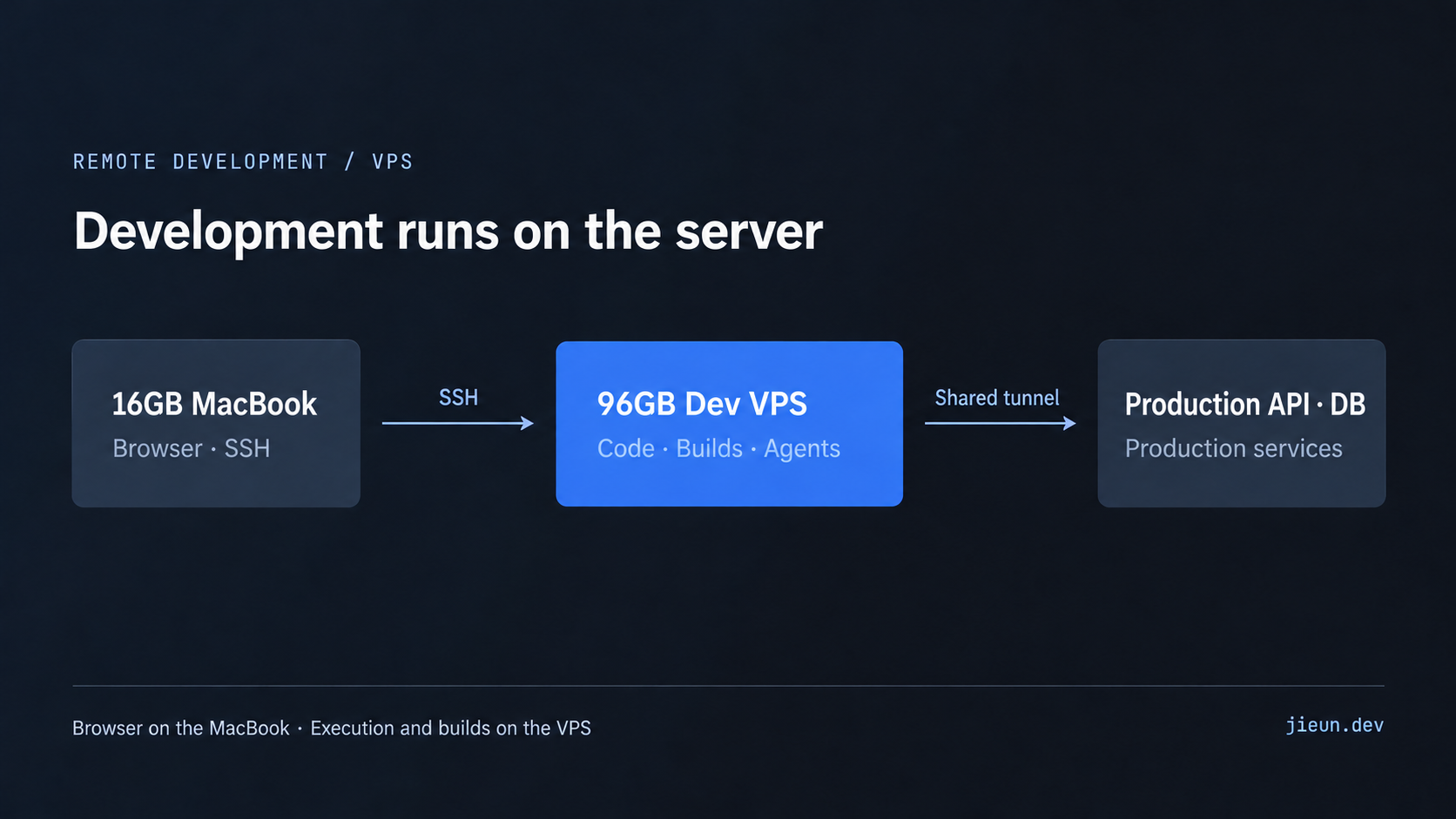Click the 'SSH' arrow label
The image size is (1456, 819).
click(x=458, y=398)
